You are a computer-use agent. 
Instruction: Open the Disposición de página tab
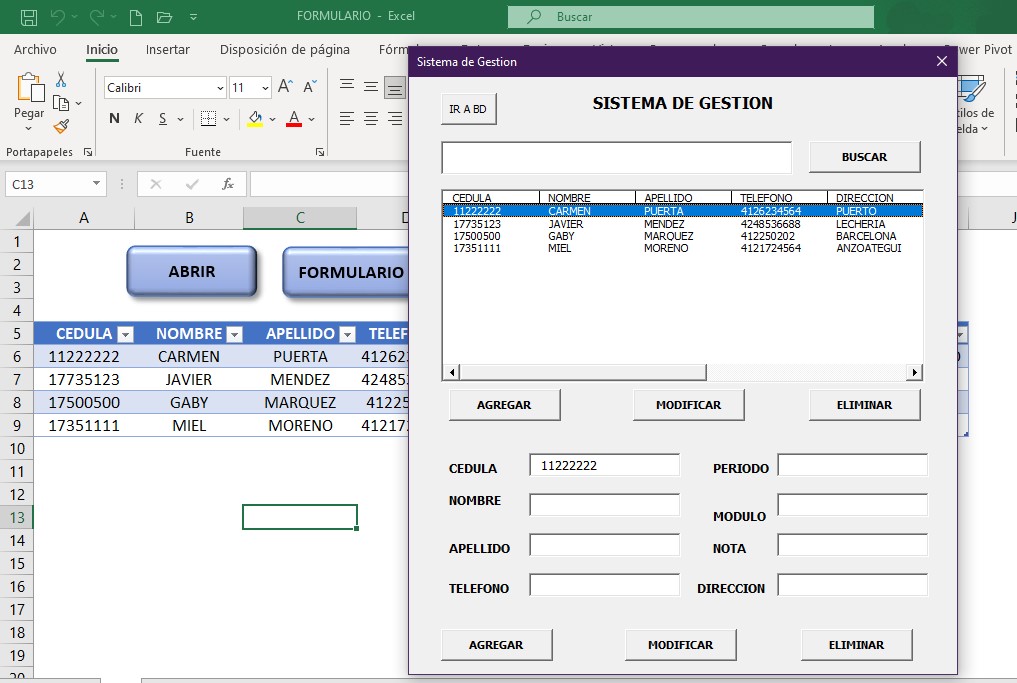click(x=285, y=50)
